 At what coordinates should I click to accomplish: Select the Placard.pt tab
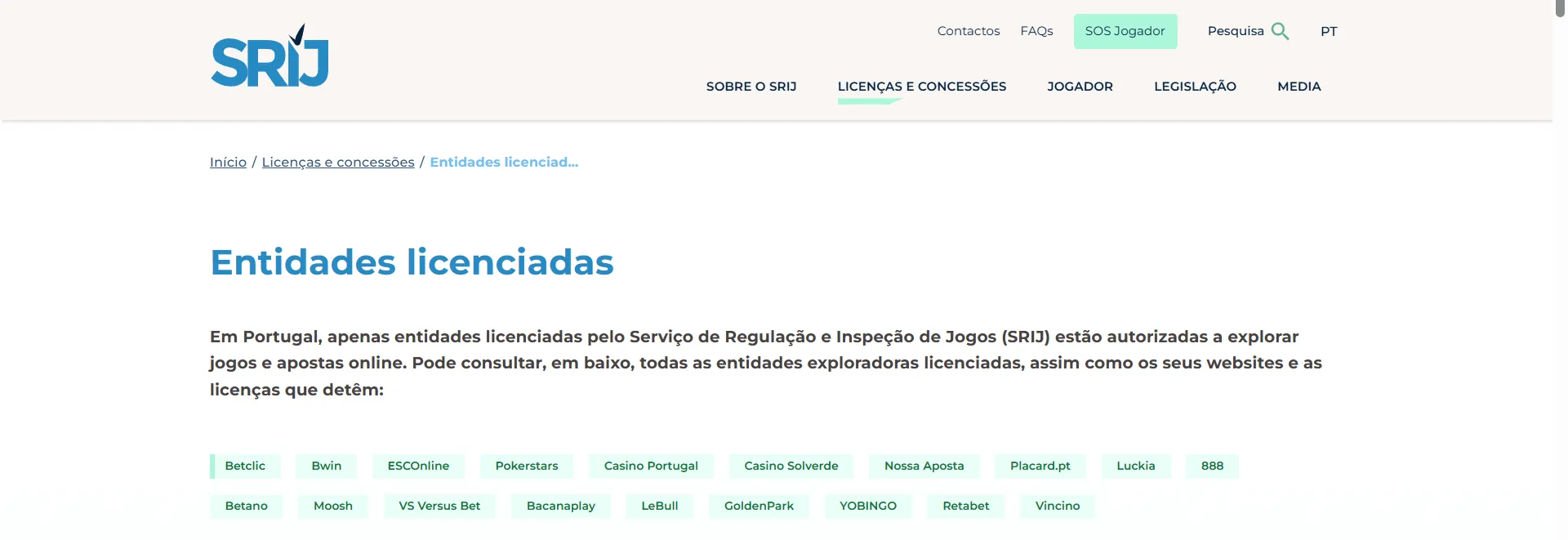tap(1040, 466)
